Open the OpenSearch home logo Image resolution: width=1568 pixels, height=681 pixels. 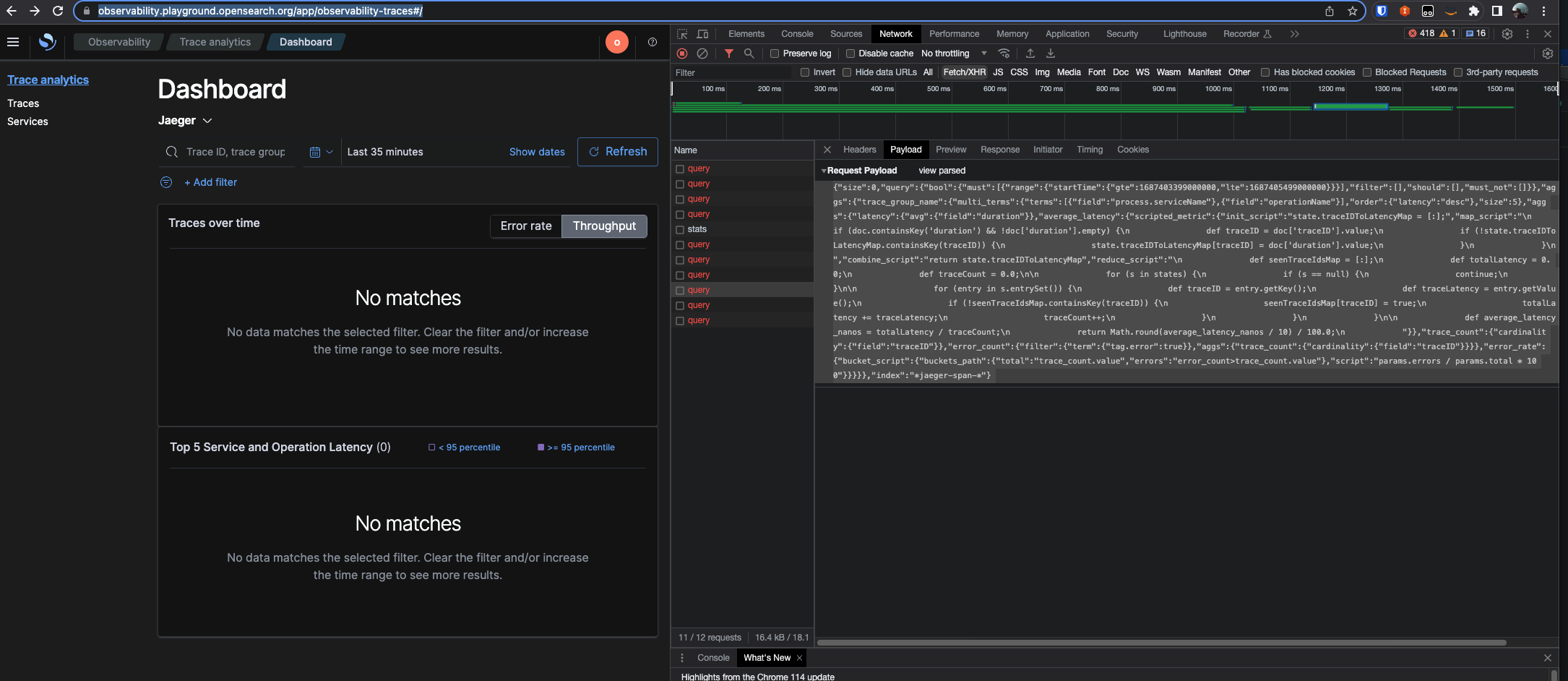coord(47,43)
